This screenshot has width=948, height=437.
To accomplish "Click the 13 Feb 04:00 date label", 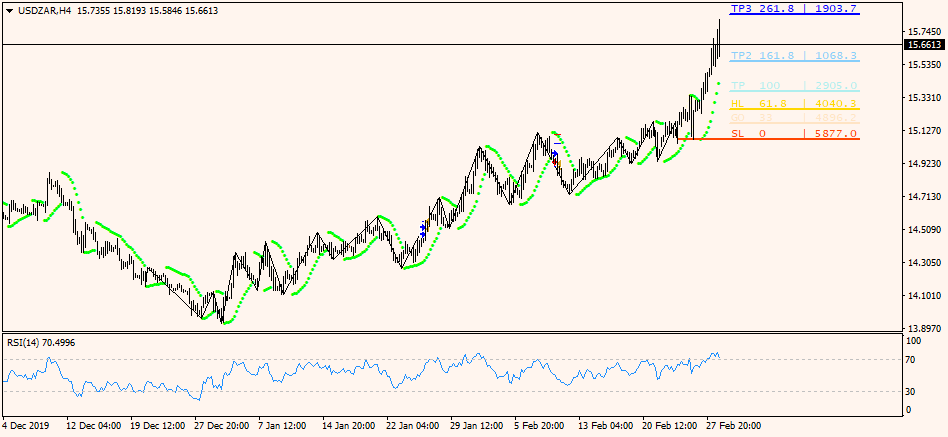I will [606, 425].
